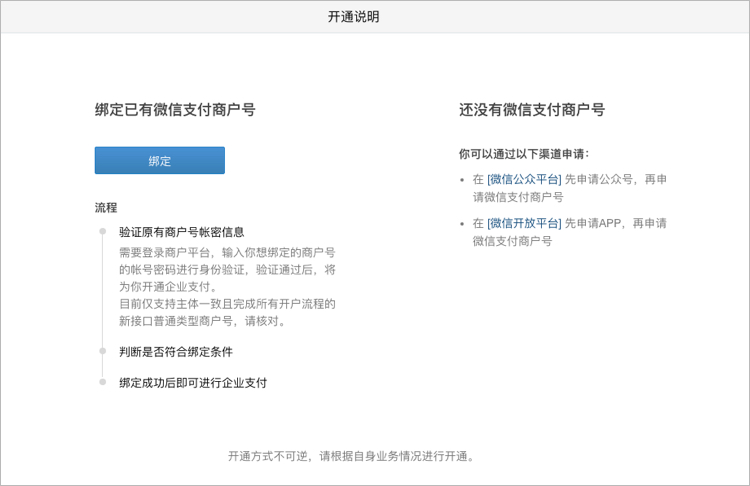Select text 为你开通企业支付。
The image size is (750, 486).
pos(168,287)
